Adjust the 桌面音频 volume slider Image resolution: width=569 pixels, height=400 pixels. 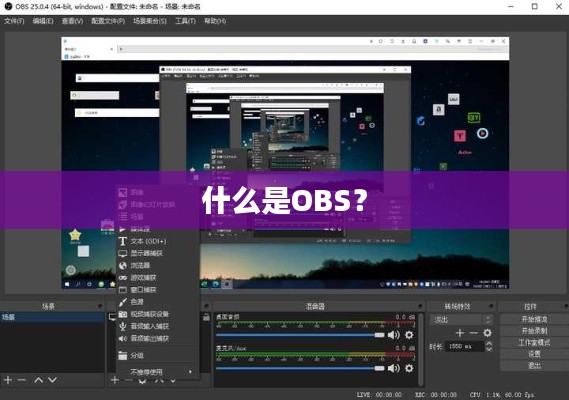point(300,335)
